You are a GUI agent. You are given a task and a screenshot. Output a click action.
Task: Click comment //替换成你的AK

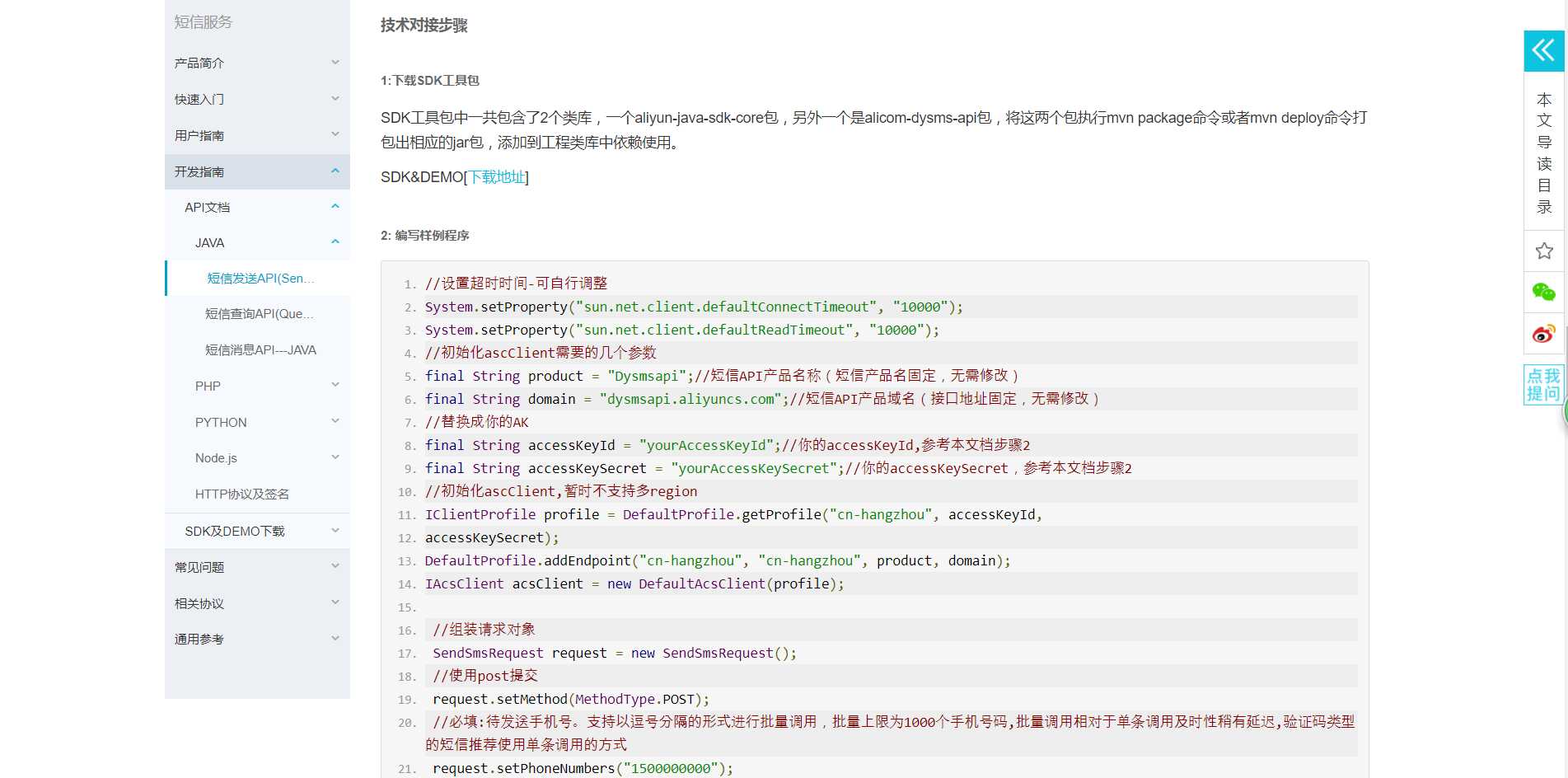point(476,422)
